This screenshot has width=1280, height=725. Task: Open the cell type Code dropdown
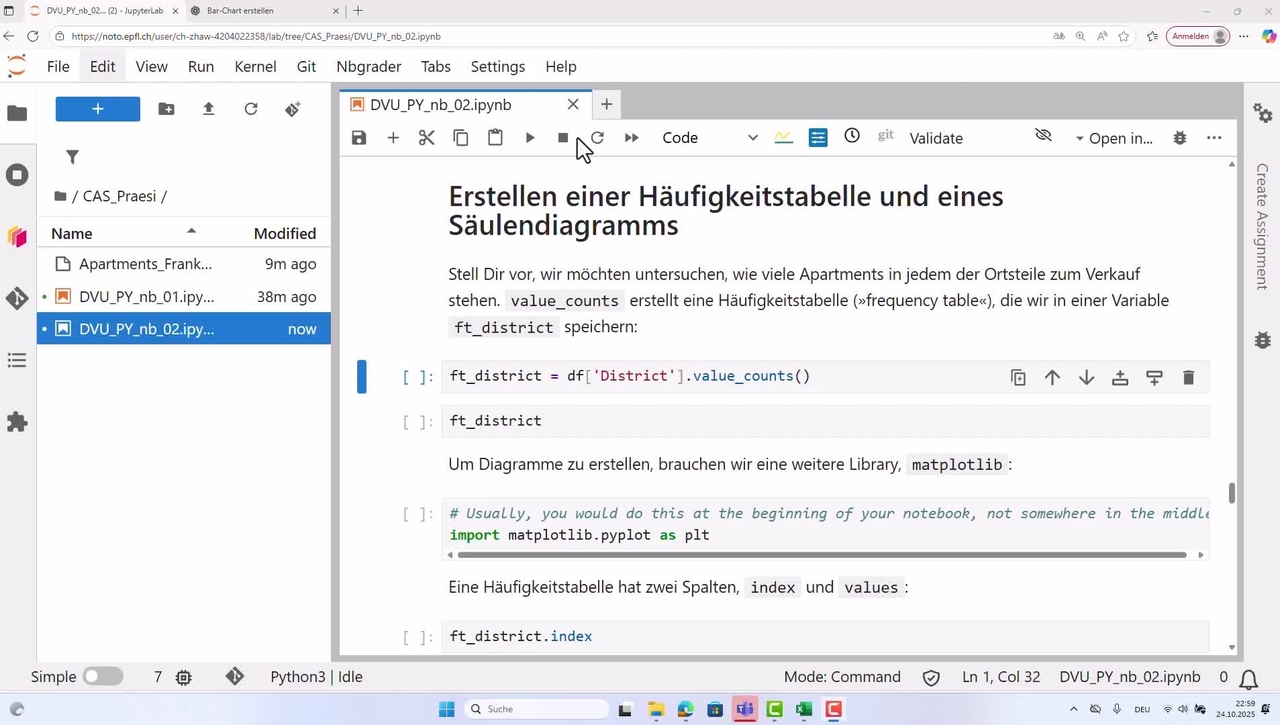[x=709, y=138]
